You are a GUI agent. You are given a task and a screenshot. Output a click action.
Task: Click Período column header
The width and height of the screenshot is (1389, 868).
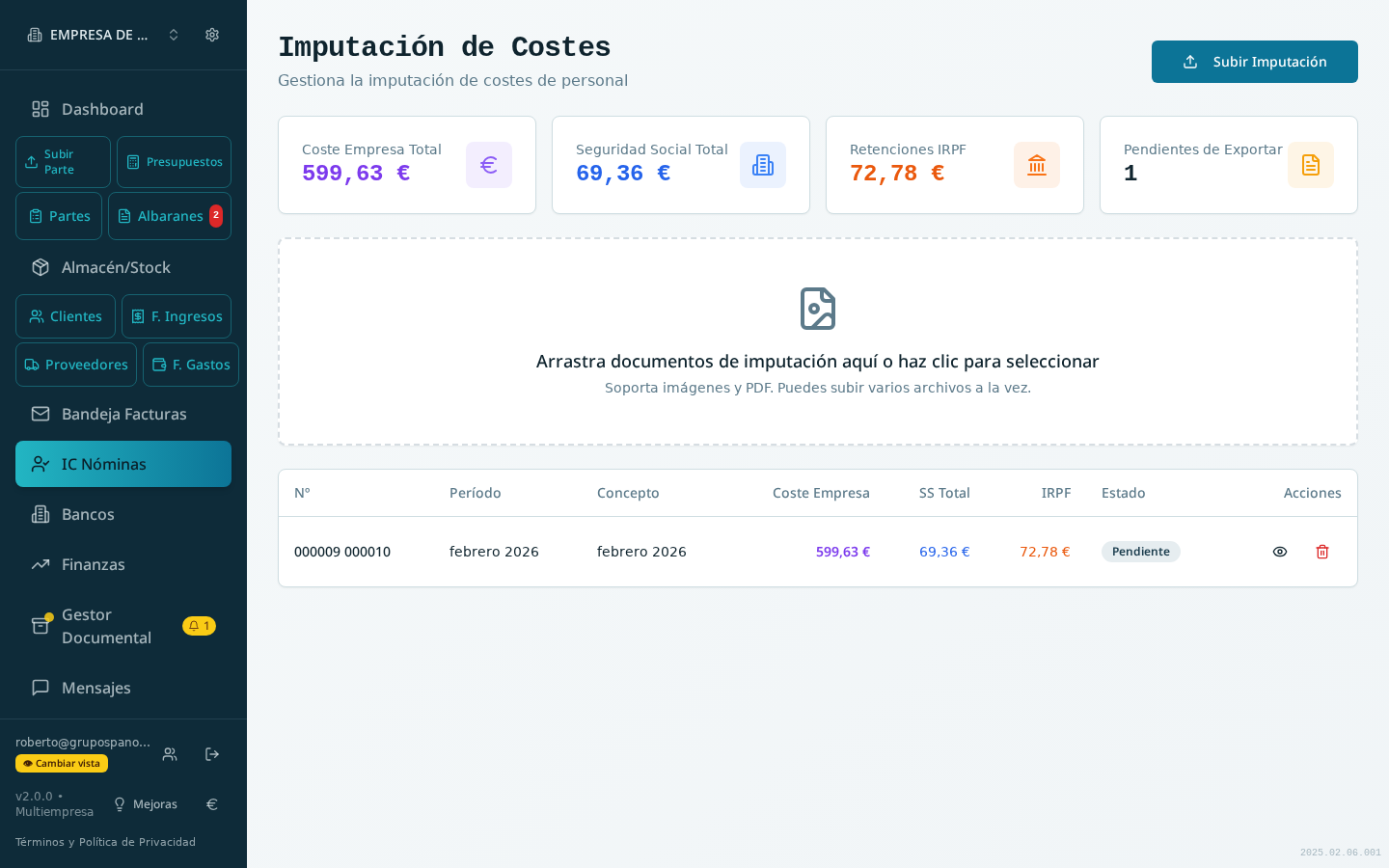coord(476,493)
